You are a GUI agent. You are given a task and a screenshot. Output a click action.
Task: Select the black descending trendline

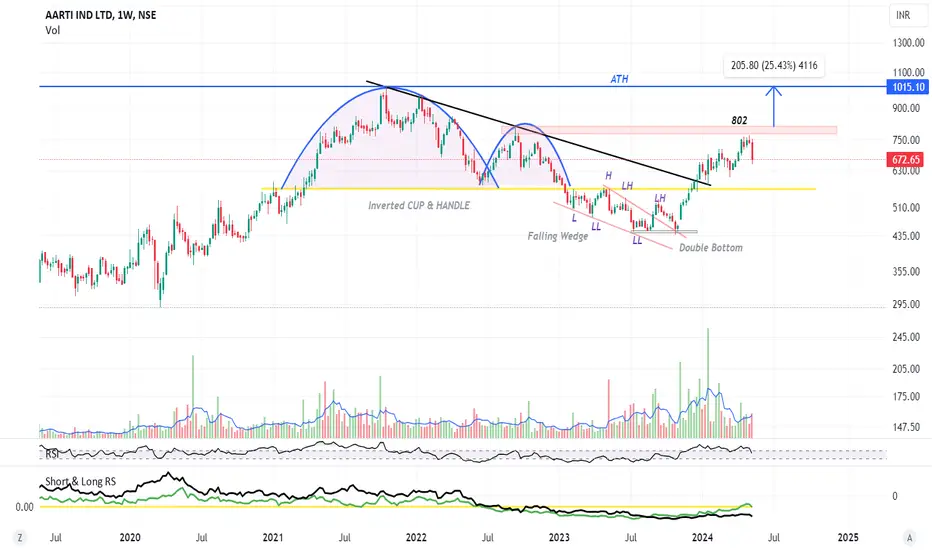tap(538, 133)
